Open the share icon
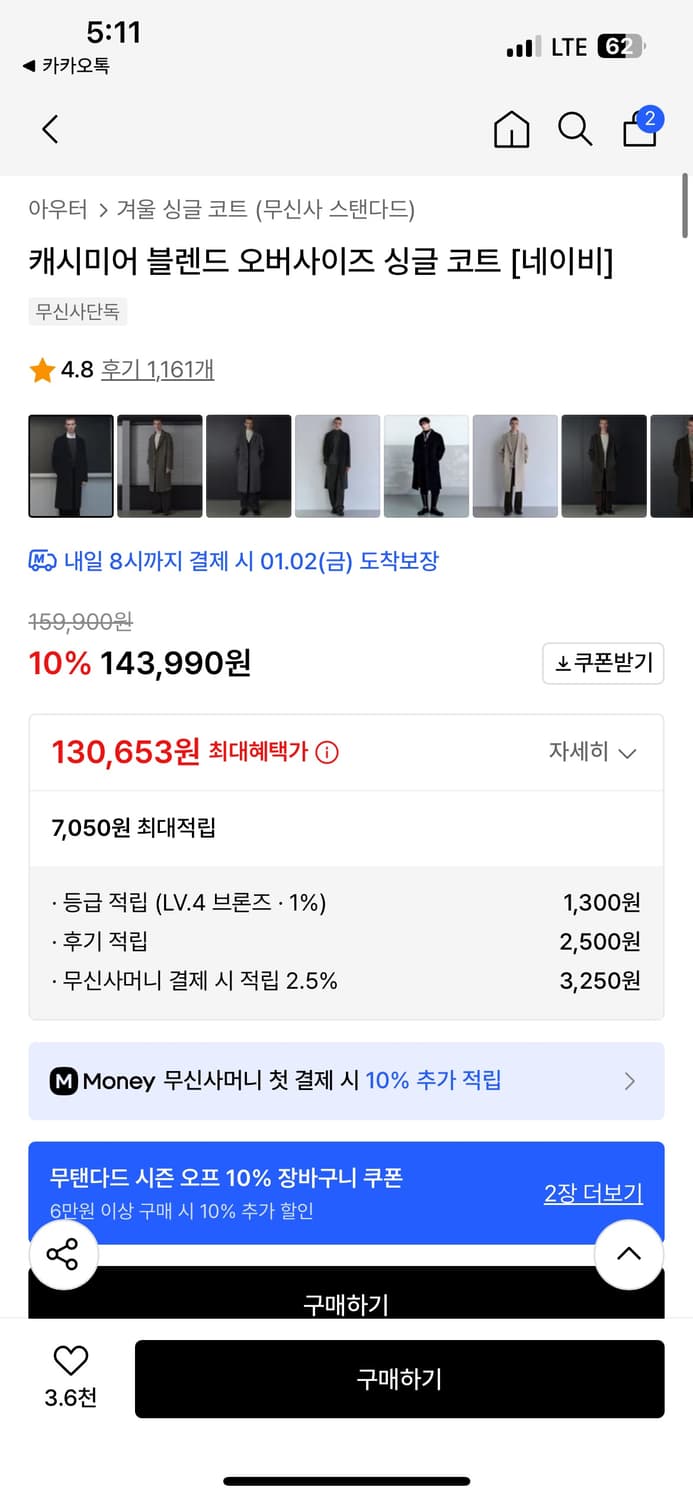The width and height of the screenshot is (693, 1500). pyautogui.click(x=64, y=1254)
